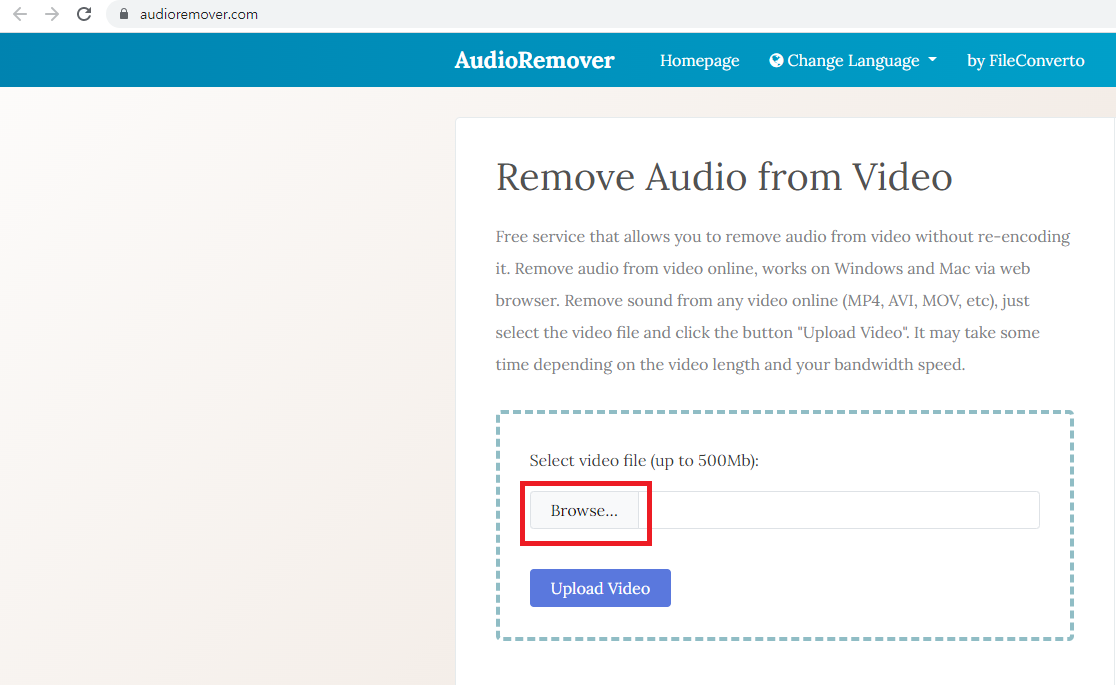
Task: Click the padlock site security icon
Action: tap(124, 14)
